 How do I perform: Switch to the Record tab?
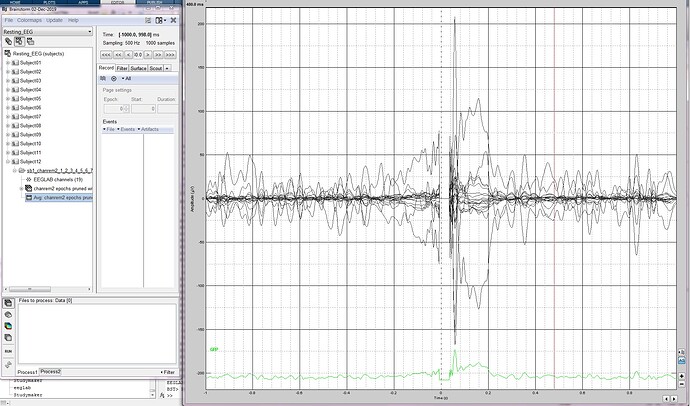point(106,68)
